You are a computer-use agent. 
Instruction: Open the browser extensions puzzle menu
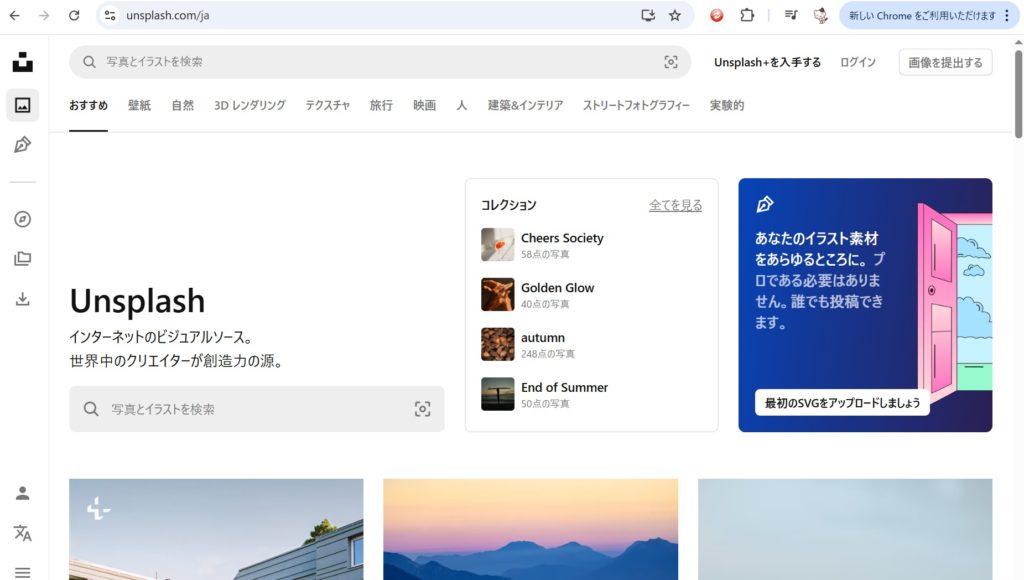[x=747, y=16]
